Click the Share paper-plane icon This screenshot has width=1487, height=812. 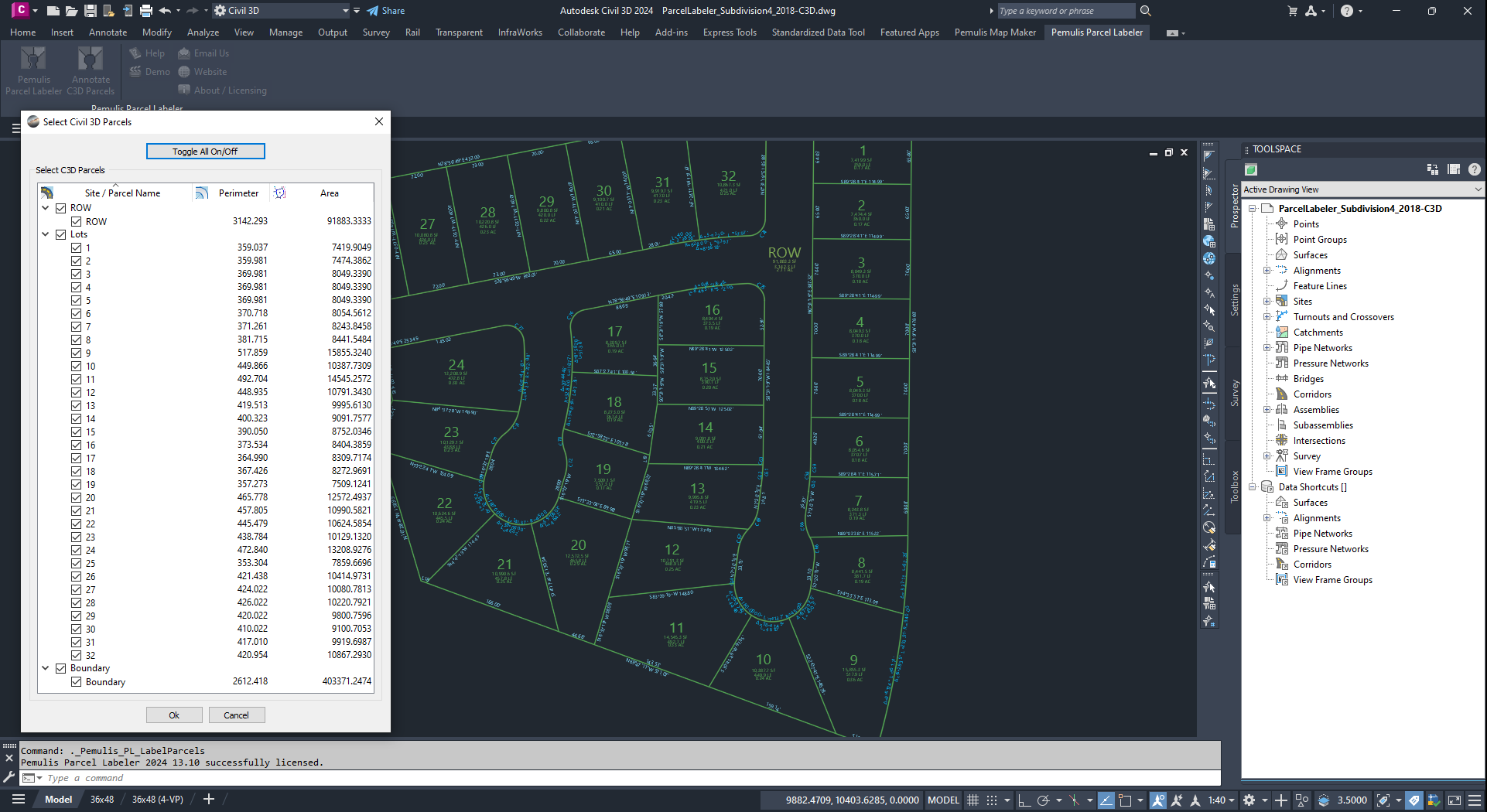373,11
